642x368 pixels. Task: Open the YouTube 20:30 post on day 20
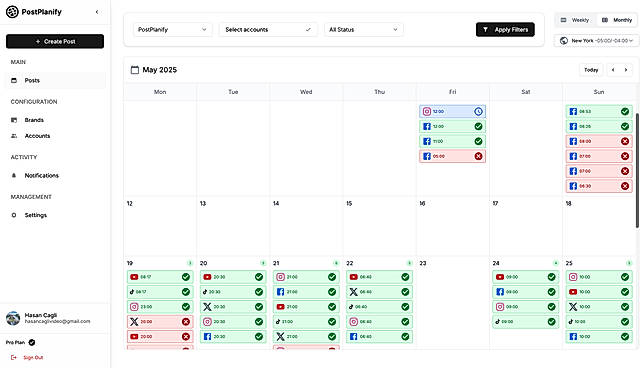233,277
